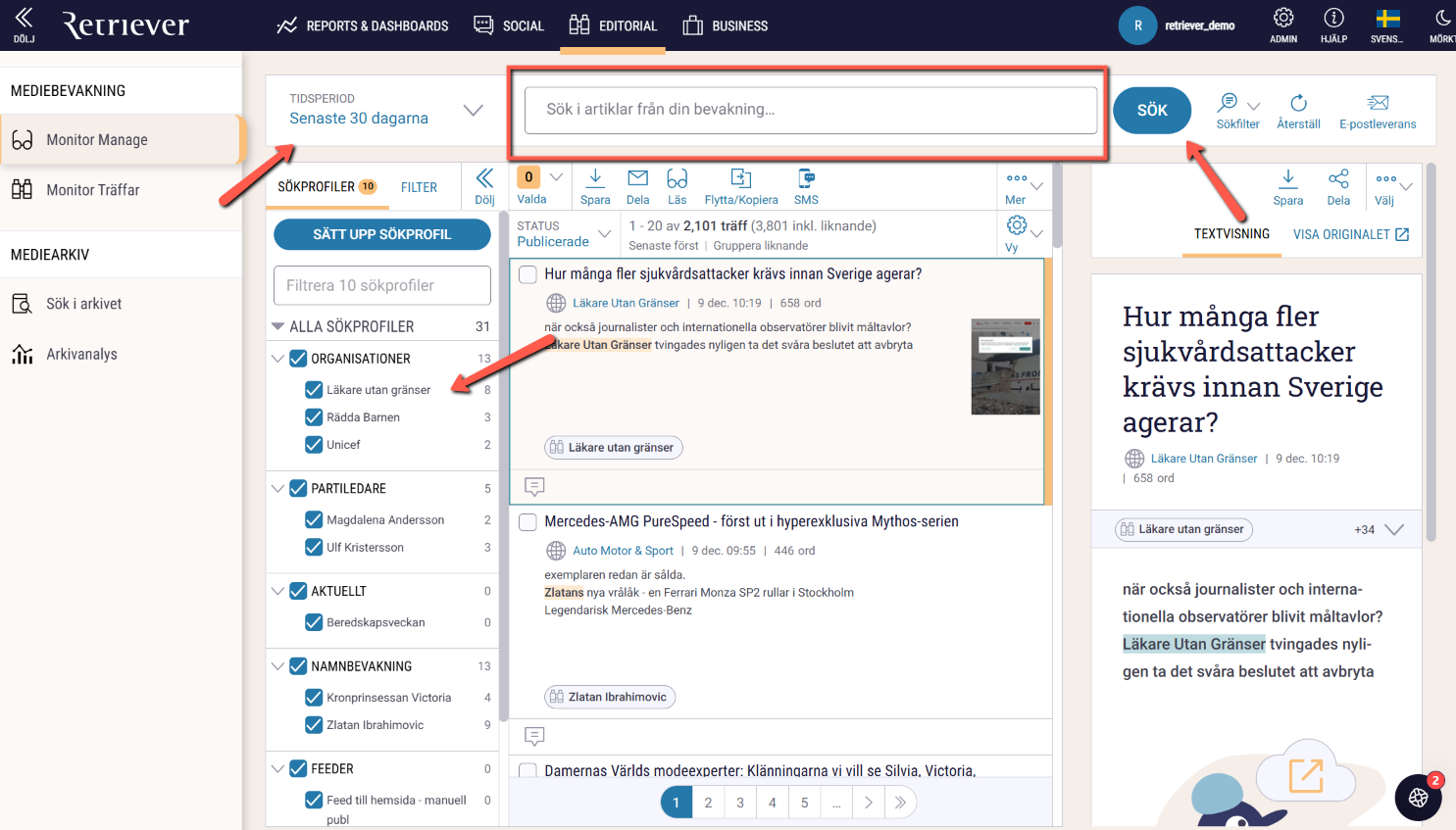
Task: Click Sätt upp sökprofil button
Action: click(382, 234)
